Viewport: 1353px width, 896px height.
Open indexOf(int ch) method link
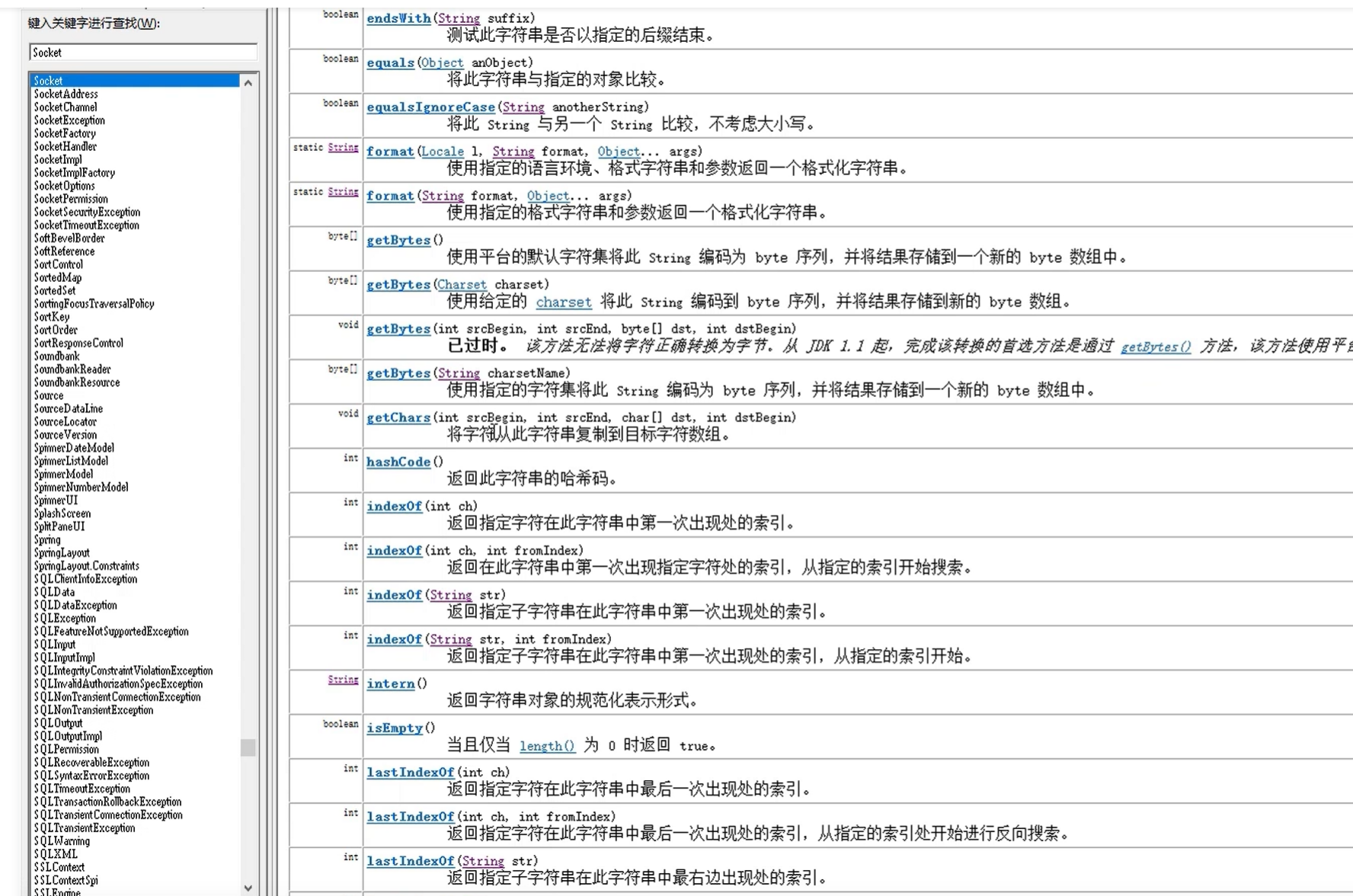click(x=394, y=506)
